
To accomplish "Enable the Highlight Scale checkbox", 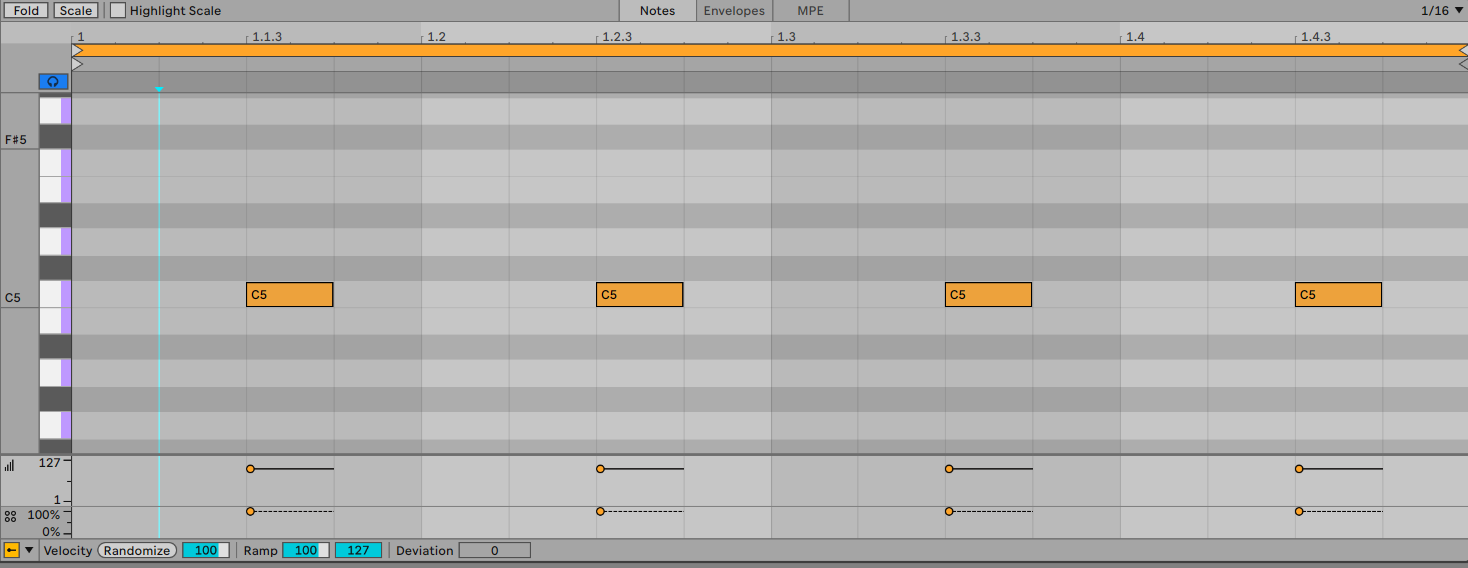I will coord(118,11).
